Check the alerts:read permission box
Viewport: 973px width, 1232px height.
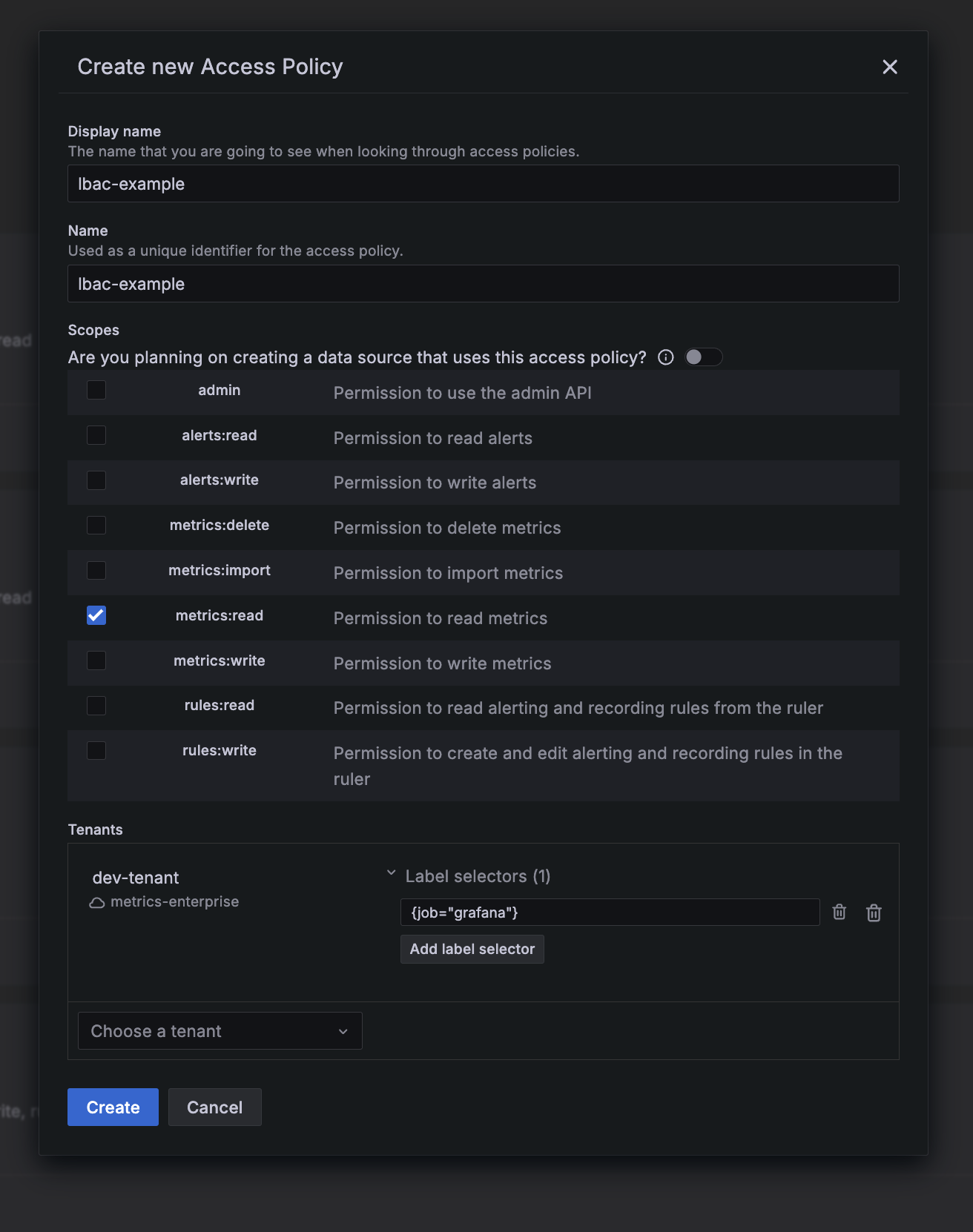point(96,435)
